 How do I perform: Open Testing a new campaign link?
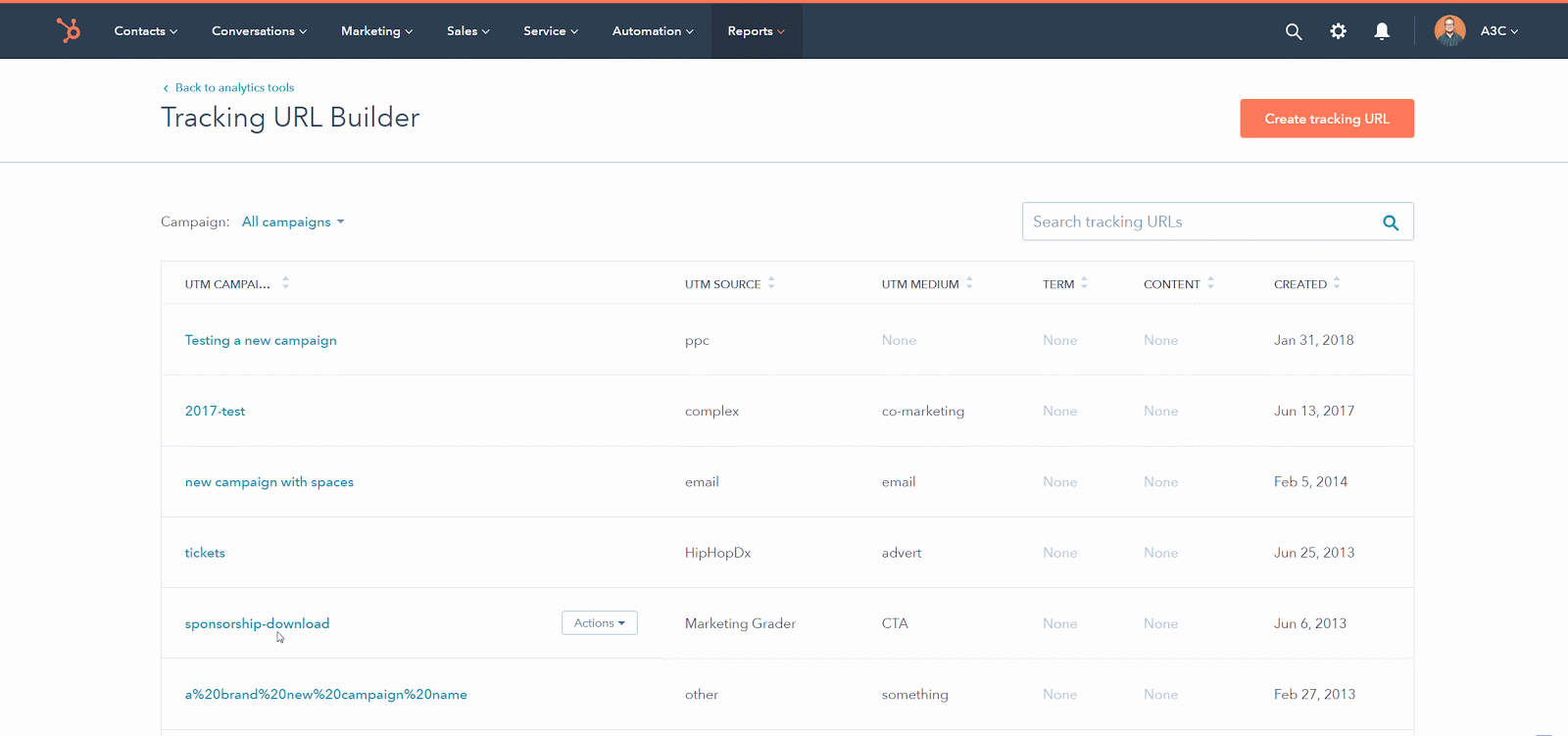point(261,340)
